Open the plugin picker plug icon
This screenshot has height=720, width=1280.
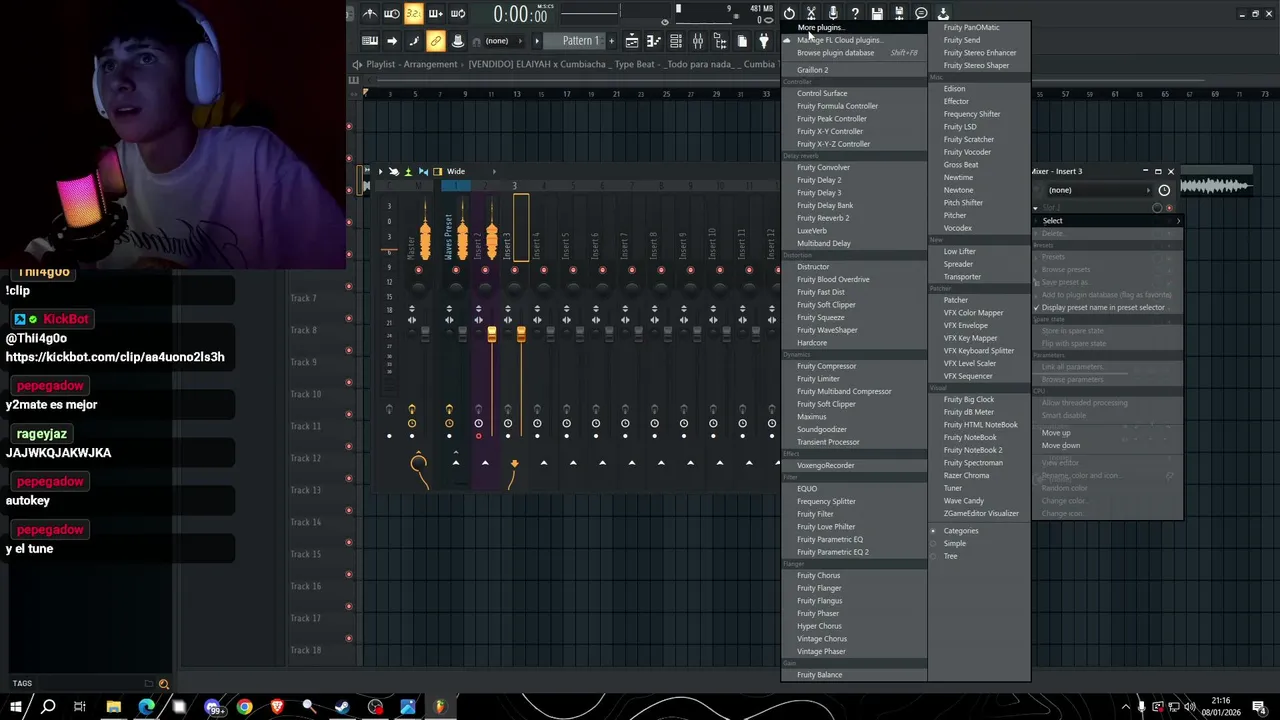pos(764,41)
